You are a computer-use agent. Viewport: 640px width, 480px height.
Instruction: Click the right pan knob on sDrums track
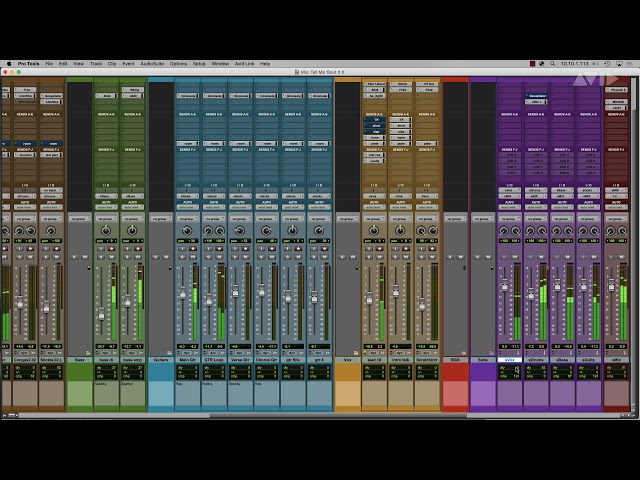pos(542,231)
